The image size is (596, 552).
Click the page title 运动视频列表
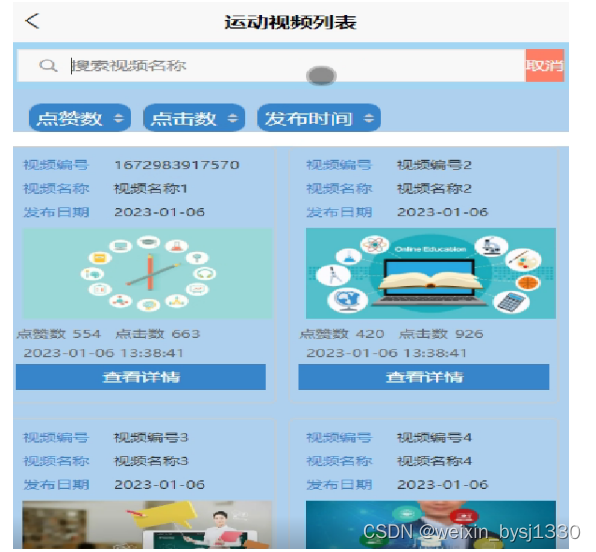pyautogui.click(x=290, y=22)
